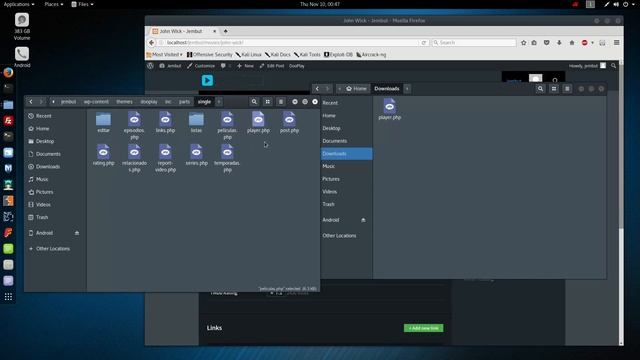Click the dooplay breadcrumb in path bar
The height and width of the screenshot is (360, 640).
(x=149, y=102)
